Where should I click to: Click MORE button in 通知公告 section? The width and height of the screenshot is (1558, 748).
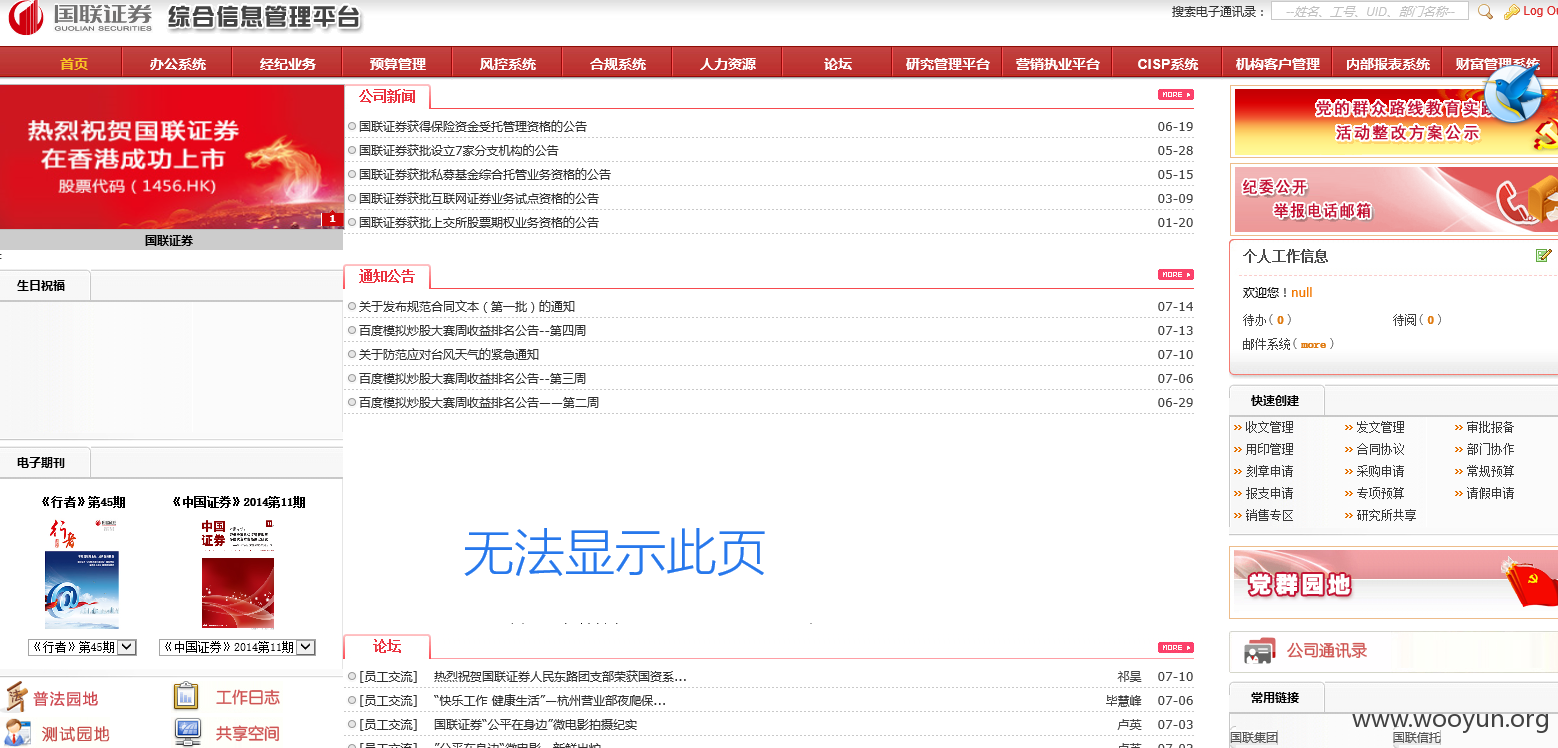(x=1176, y=275)
